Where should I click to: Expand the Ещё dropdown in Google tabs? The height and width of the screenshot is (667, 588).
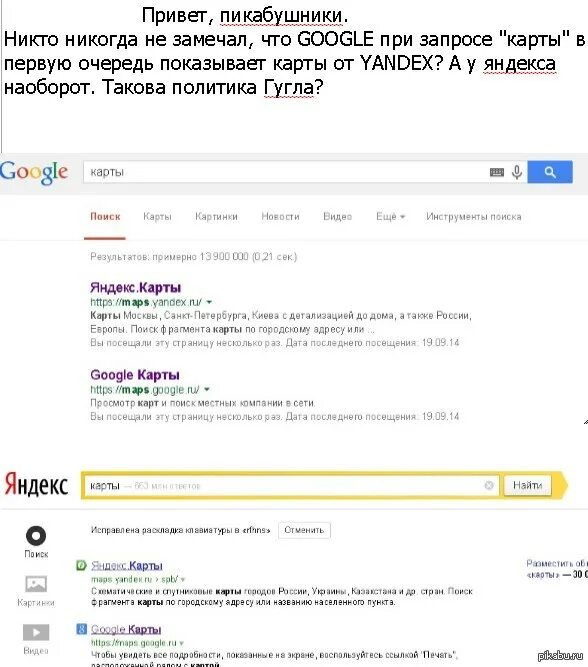pyautogui.click(x=390, y=217)
